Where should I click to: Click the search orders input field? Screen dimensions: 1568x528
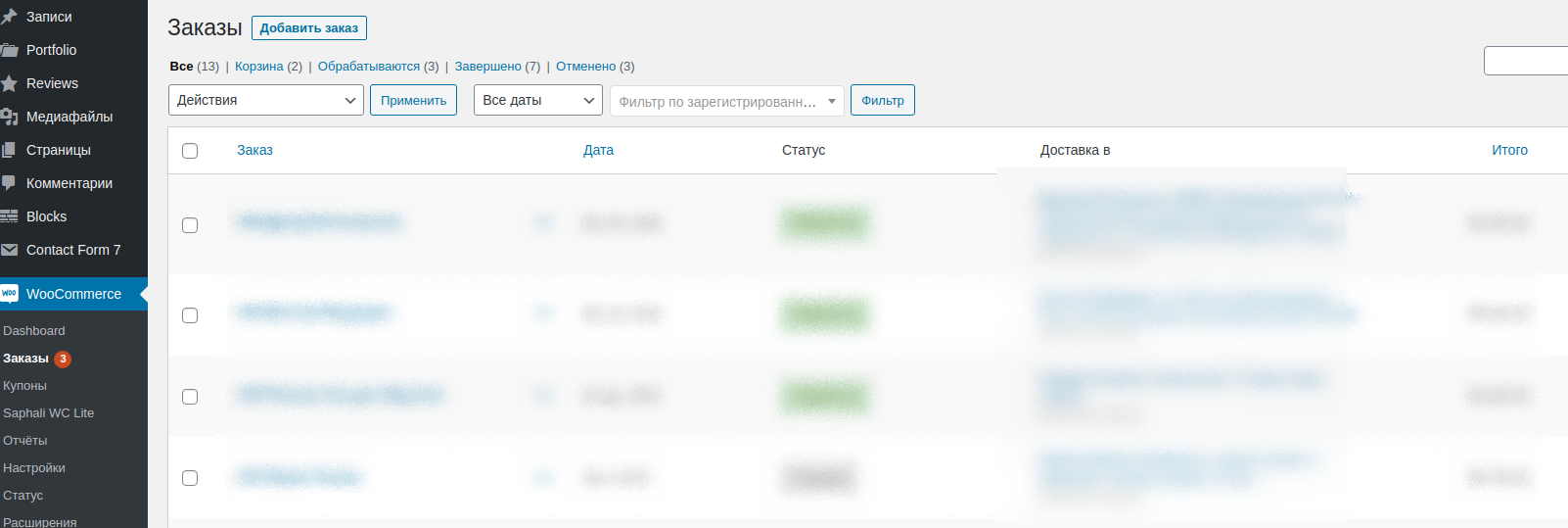1525,61
